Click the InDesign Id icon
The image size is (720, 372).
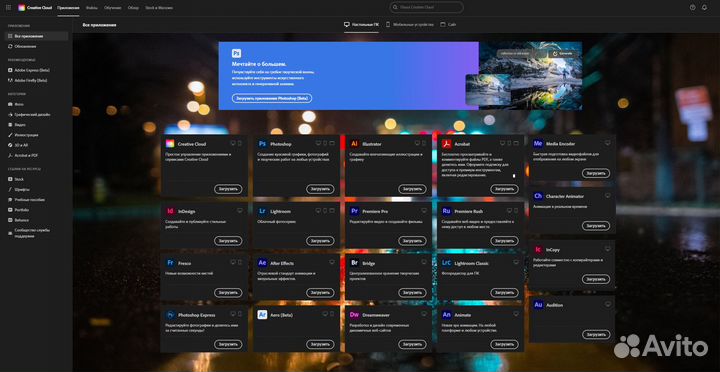click(170, 211)
